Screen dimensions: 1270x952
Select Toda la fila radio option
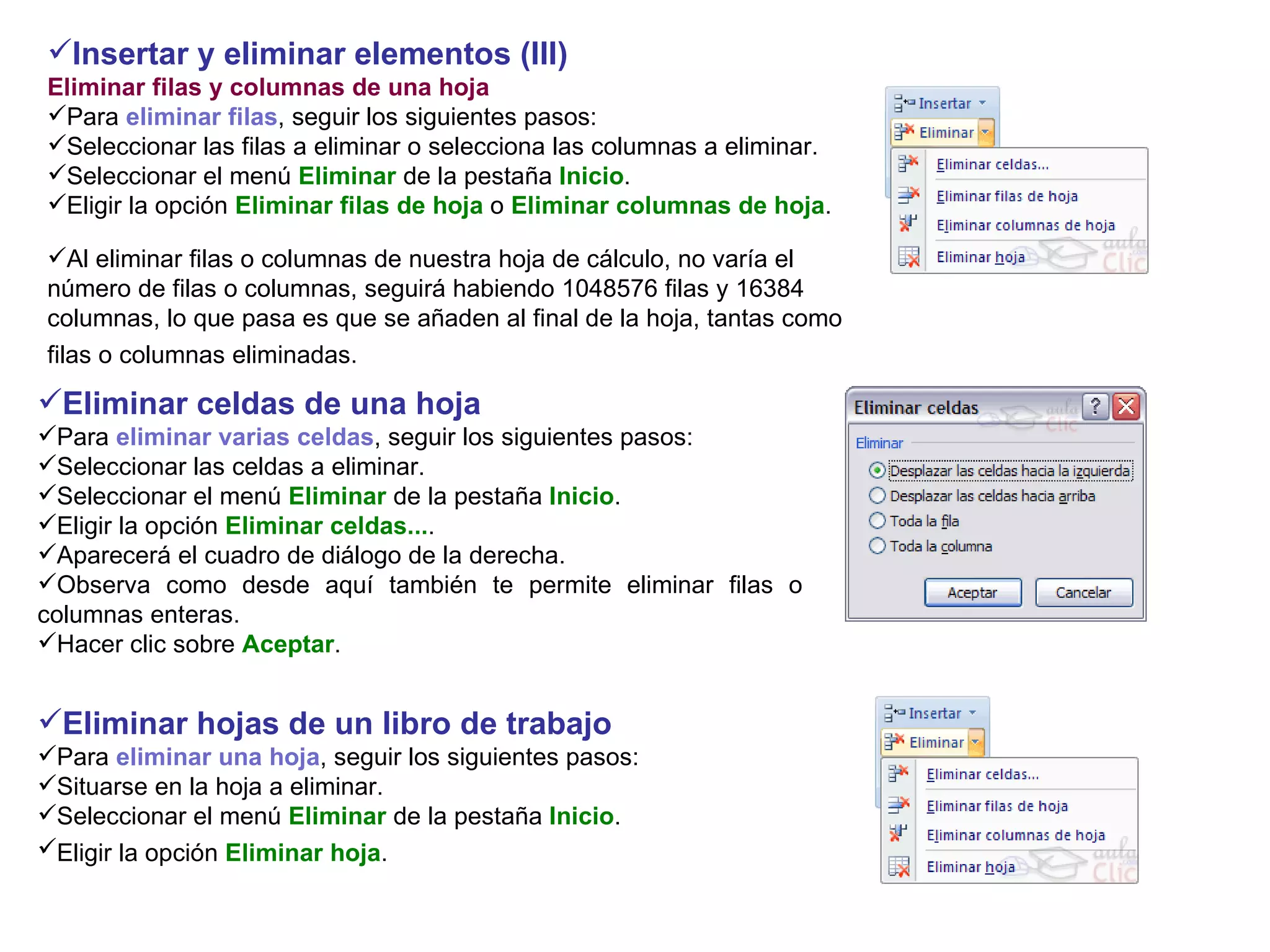pos(877,521)
